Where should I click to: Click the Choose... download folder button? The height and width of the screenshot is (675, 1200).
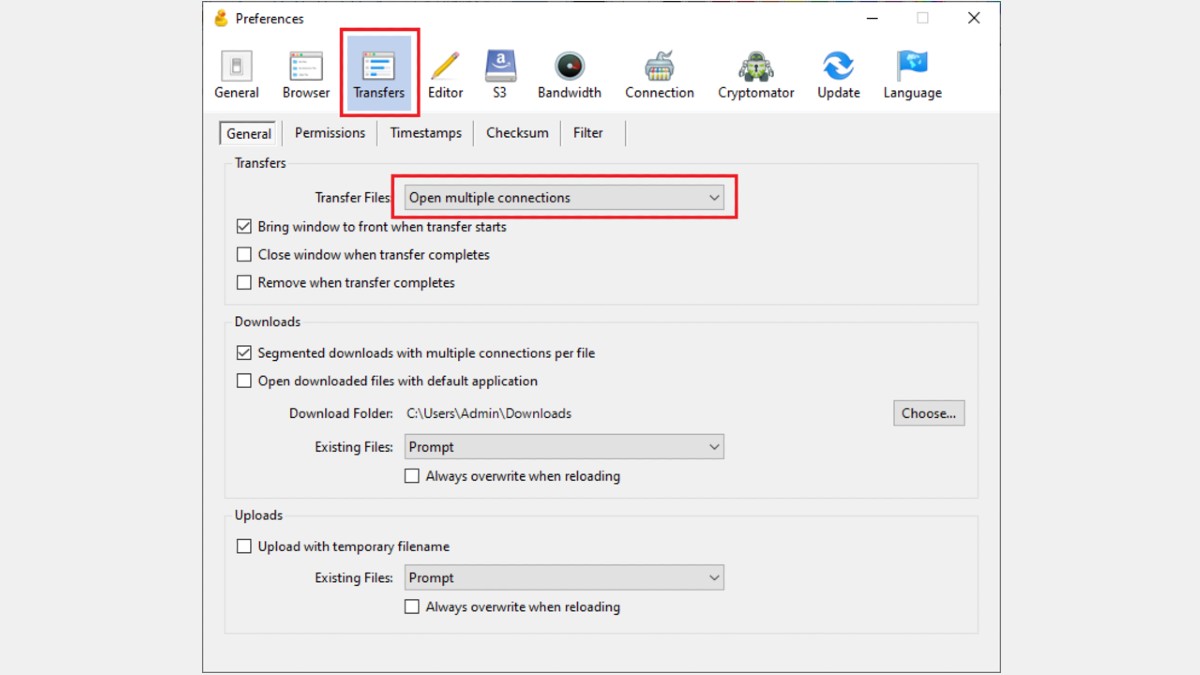(x=928, y=413)
